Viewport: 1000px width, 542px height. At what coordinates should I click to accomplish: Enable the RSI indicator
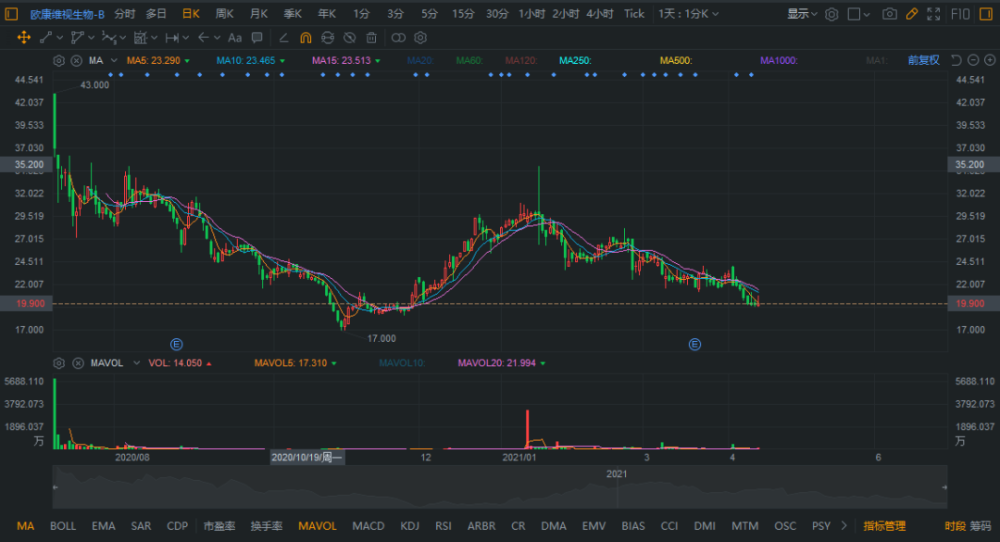click(443, 526)
